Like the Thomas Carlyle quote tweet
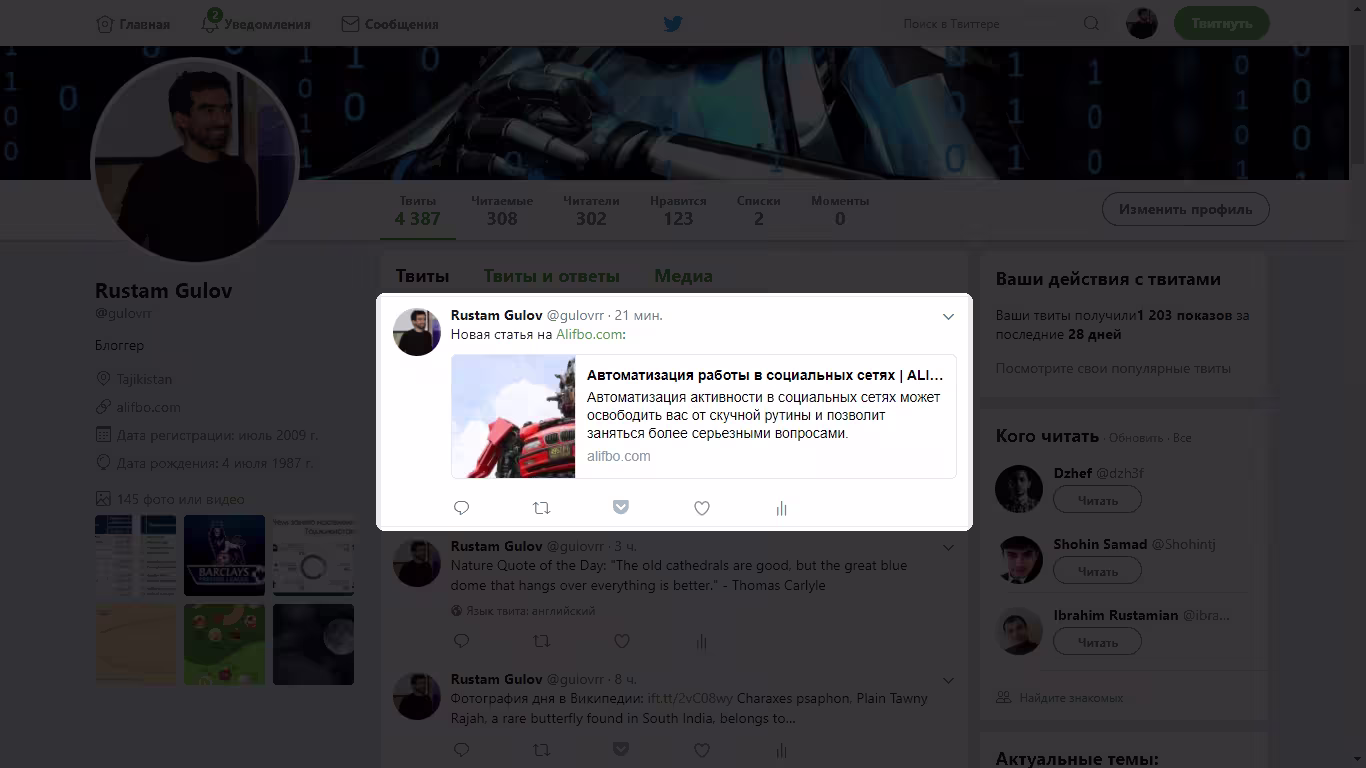The image size is (1366, 768). 621,641
